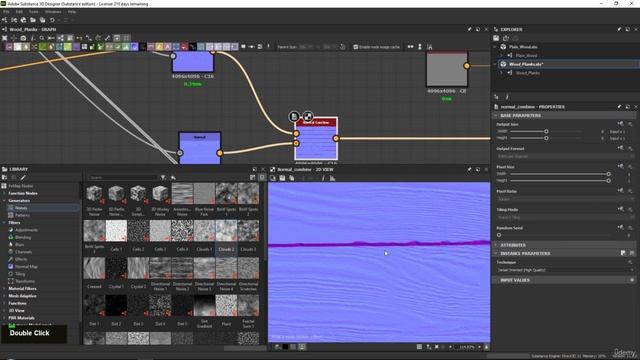640x360 pixels.
Task: Click the fit graph to view icon
Action: coord(4,38)
